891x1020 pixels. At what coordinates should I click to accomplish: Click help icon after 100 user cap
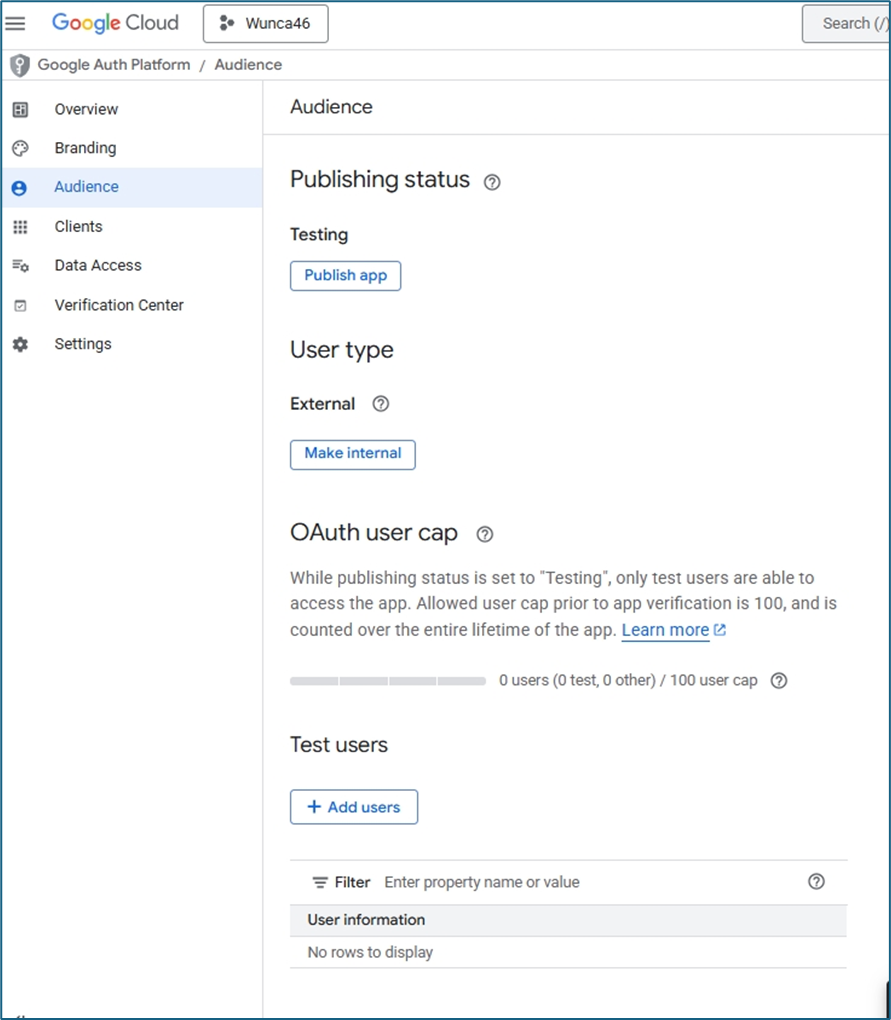click(779, 680)
